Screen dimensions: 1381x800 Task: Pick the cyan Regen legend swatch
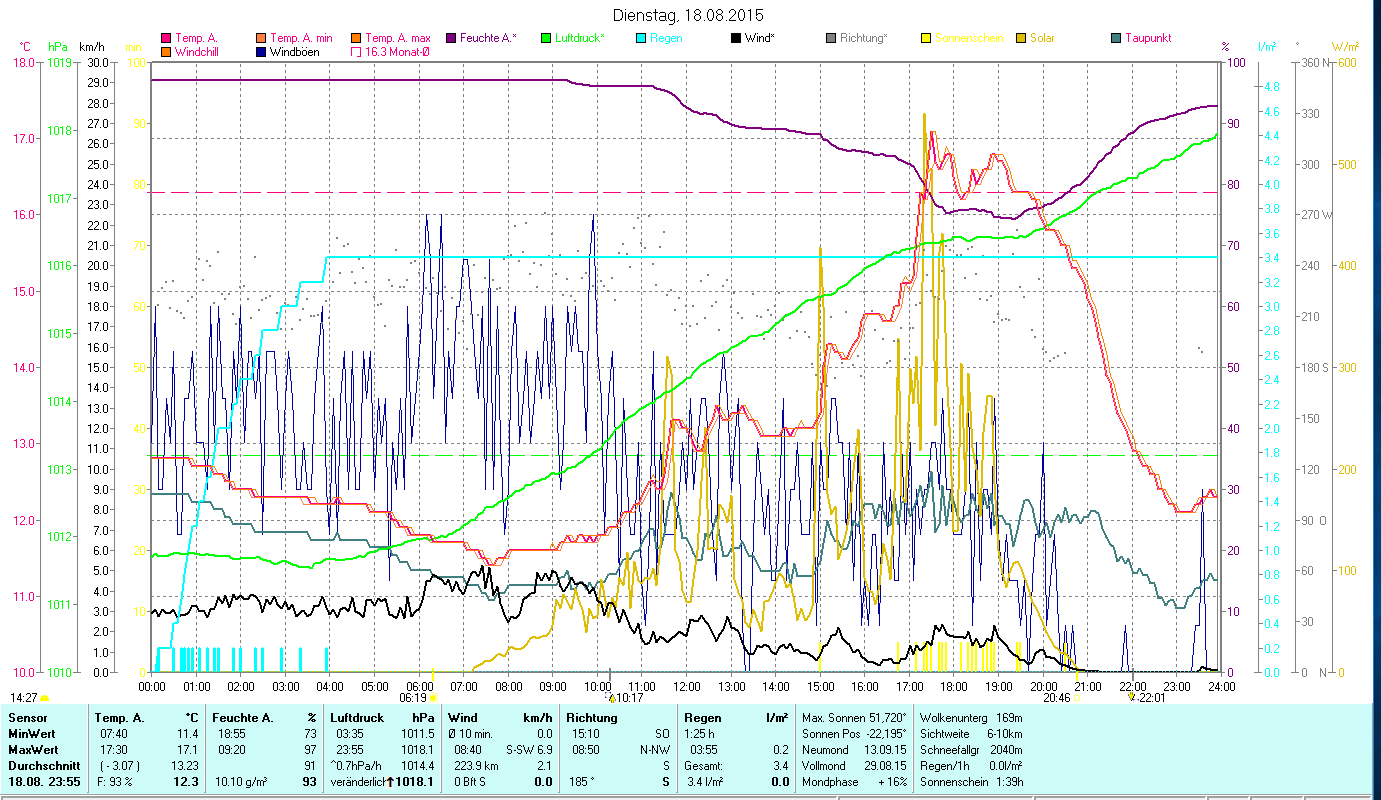coord(641,38)
